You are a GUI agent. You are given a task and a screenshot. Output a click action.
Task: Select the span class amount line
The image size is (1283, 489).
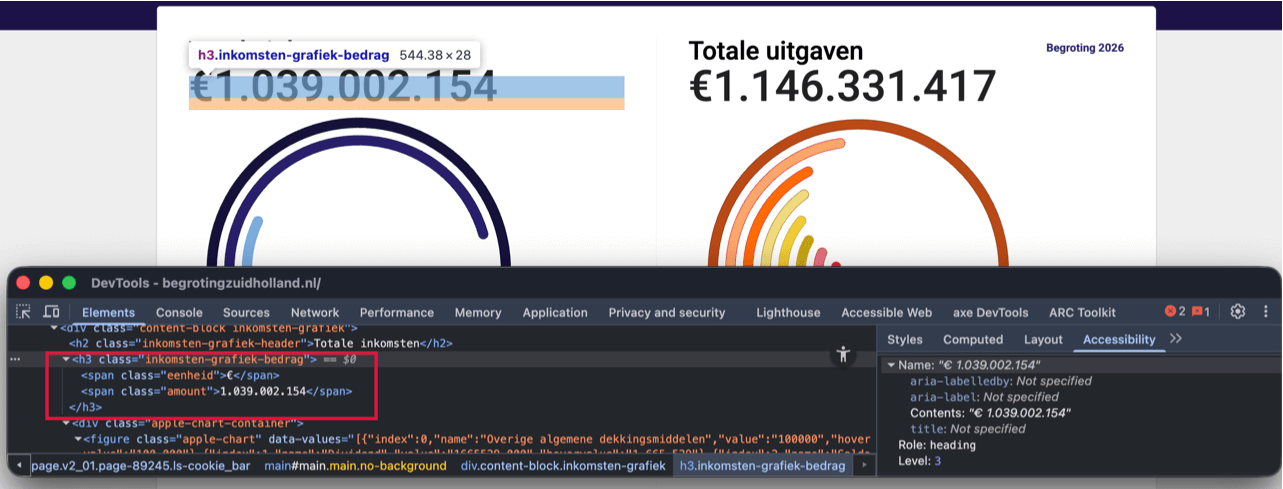pyautogui.click(x=217, y=391)
